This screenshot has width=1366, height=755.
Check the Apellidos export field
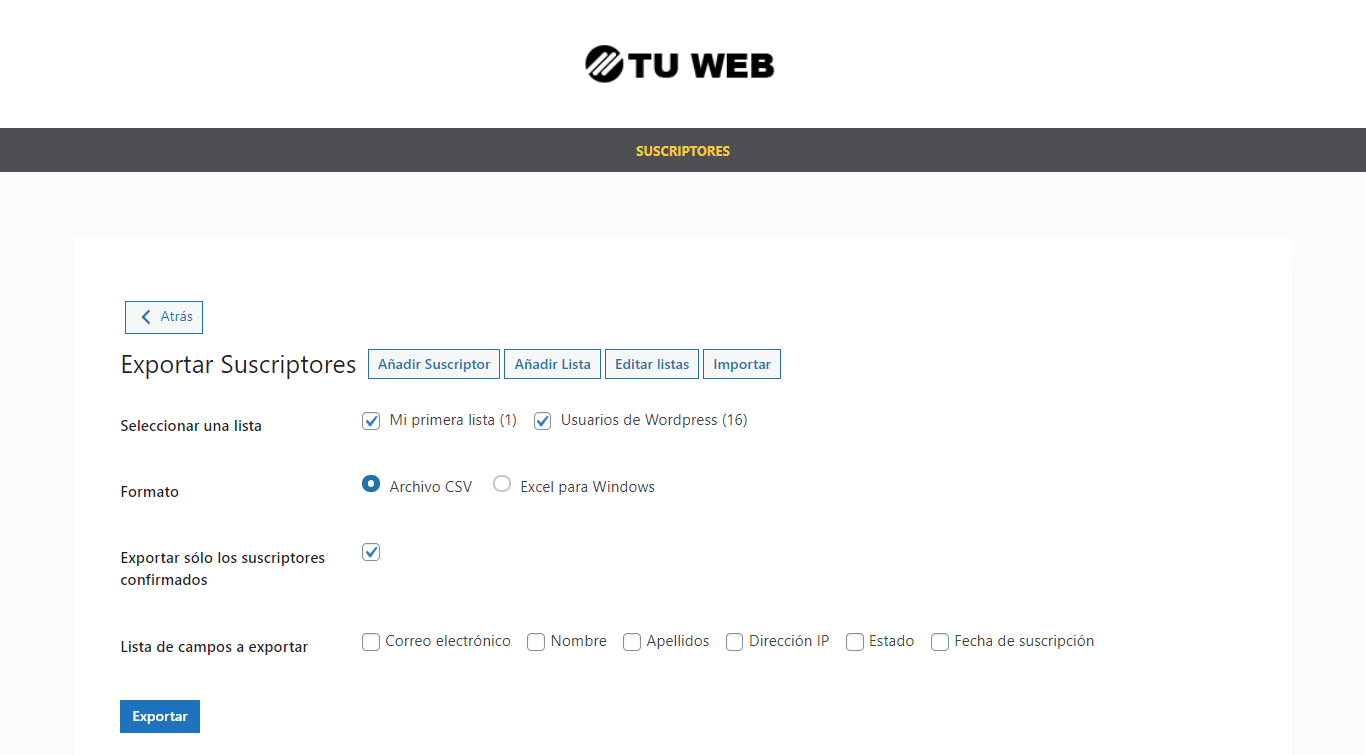(632, 642)
